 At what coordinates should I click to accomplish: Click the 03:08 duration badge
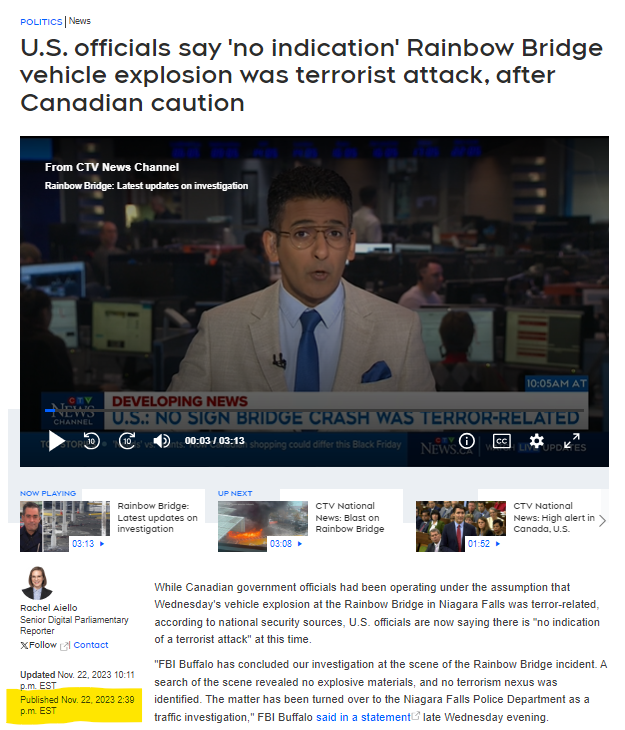[x=285, y=544]
